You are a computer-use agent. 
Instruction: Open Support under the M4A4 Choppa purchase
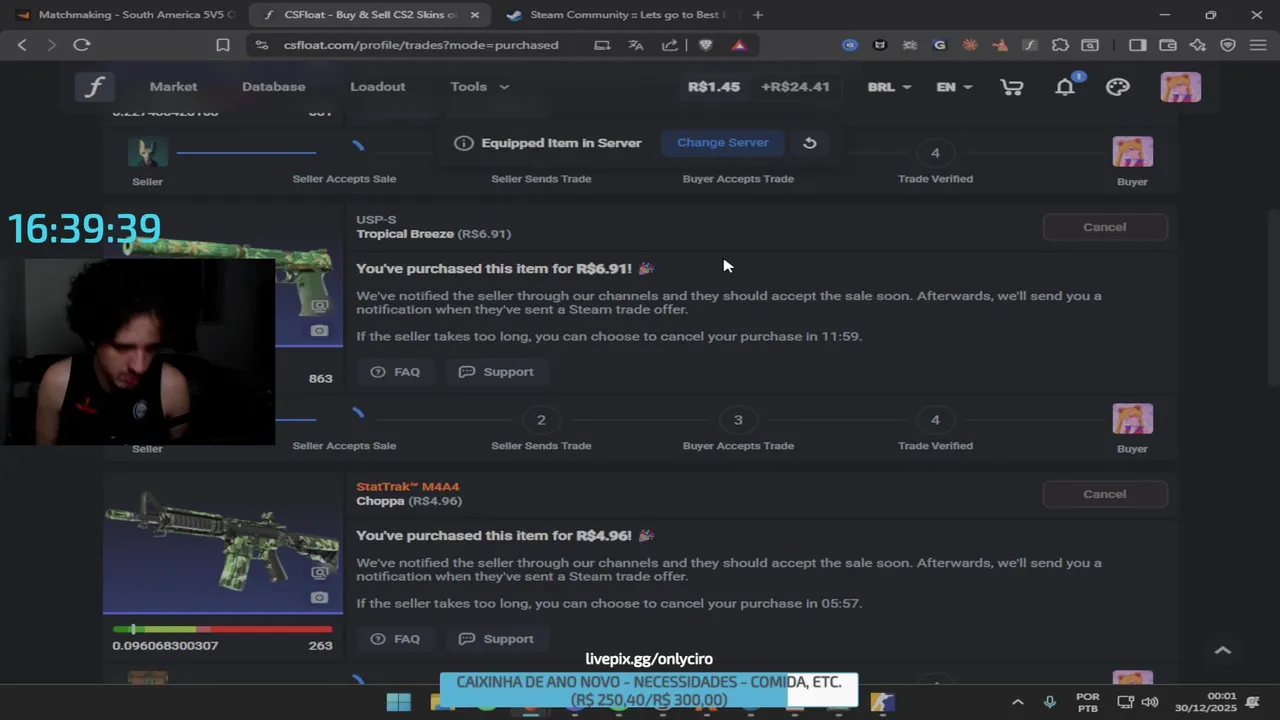496,639
